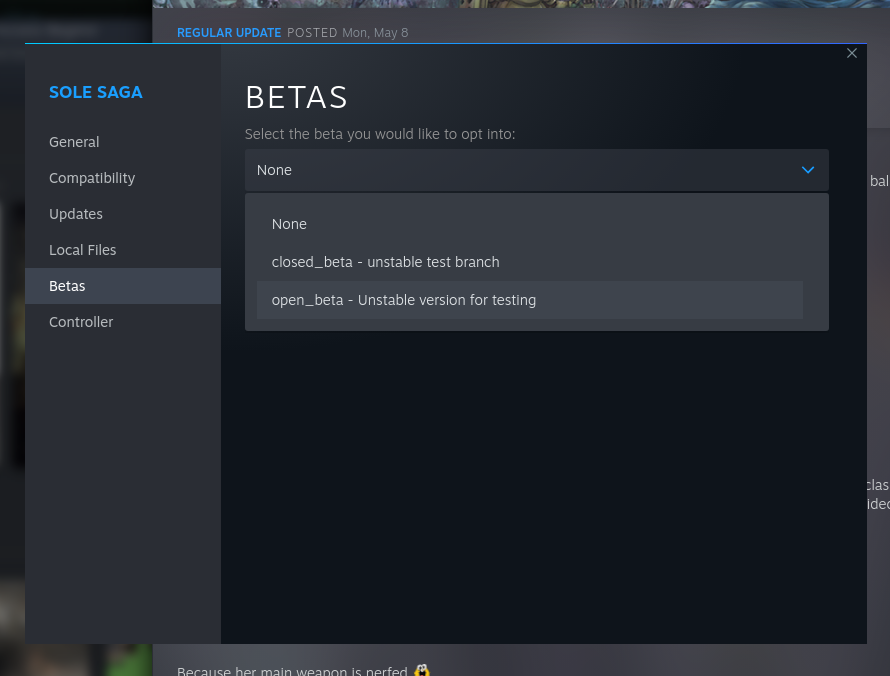This screenshot has width=890, height=676.
Task: Go to the Updates settings page
Action: pos(76,214)
